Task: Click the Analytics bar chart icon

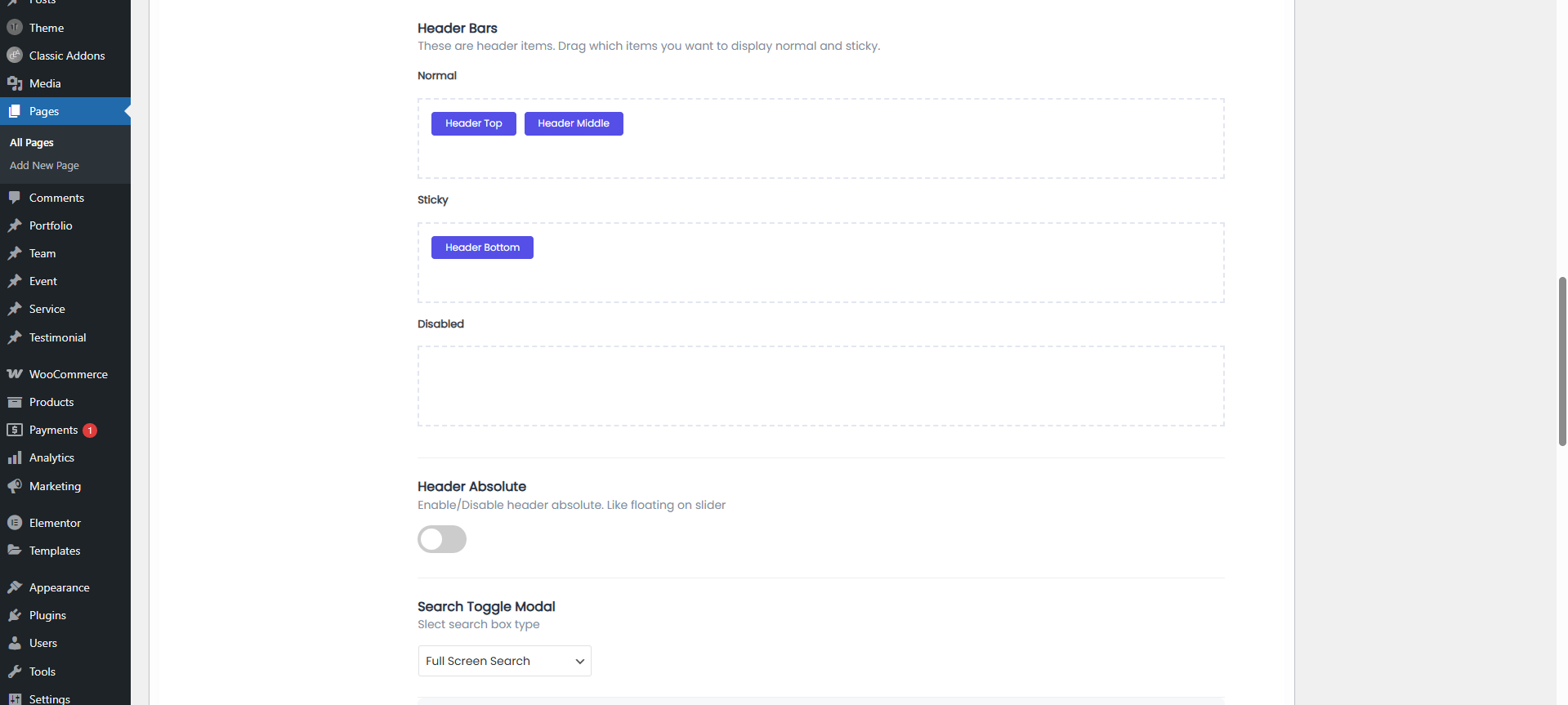Action: click(15, 457)
